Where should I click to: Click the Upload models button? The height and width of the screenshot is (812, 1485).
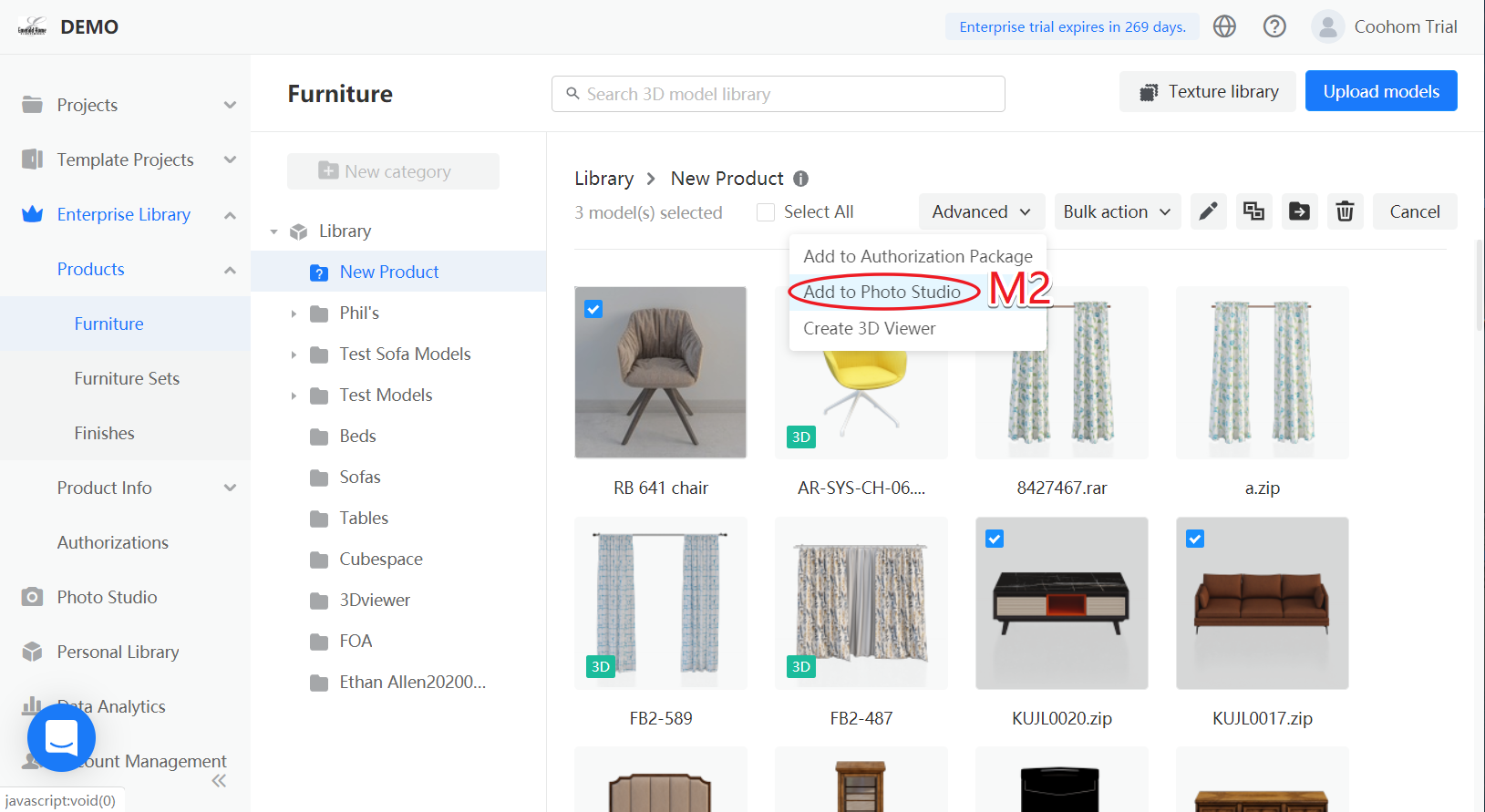tap(1380, 91)
